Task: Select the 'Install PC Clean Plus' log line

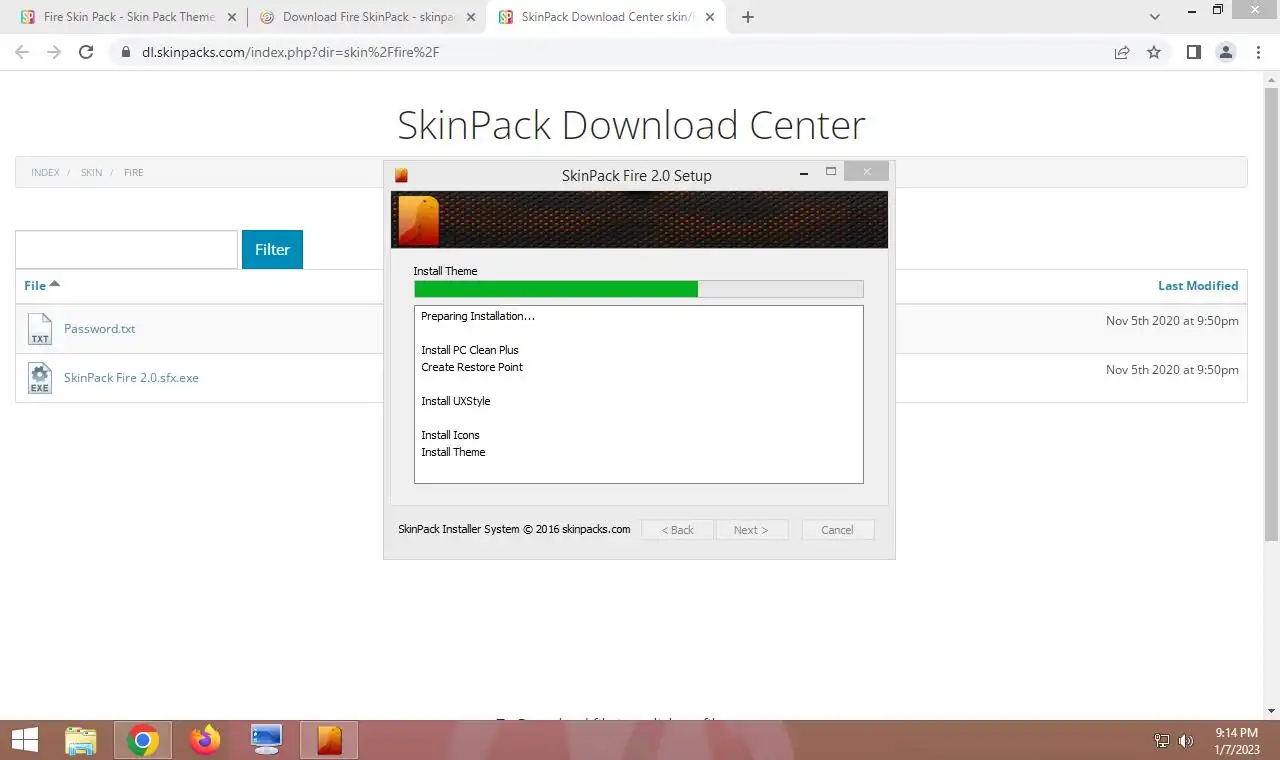Action: tap(470, 350)
